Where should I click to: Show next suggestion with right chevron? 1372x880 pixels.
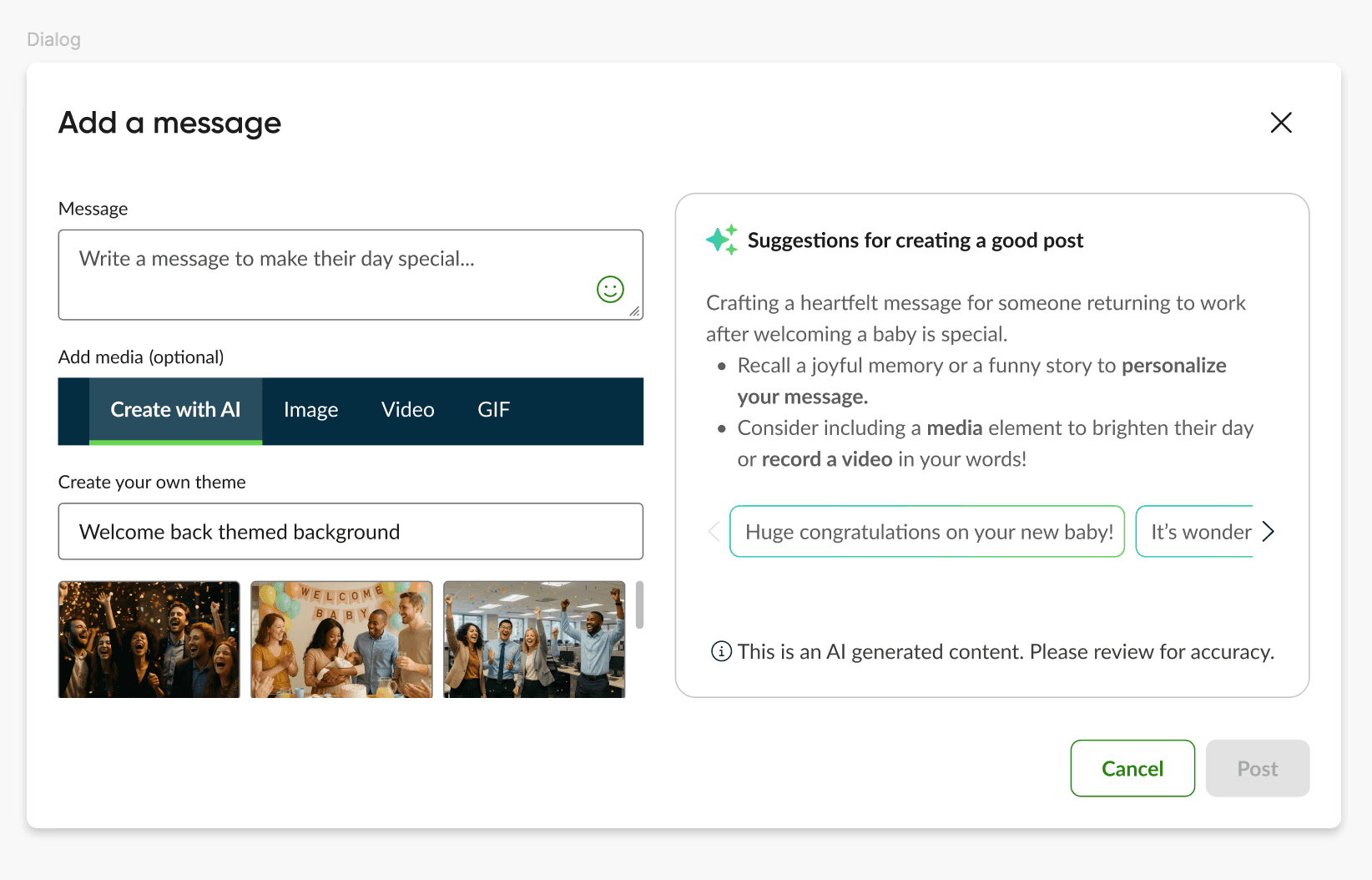(x=1269, y=531)
